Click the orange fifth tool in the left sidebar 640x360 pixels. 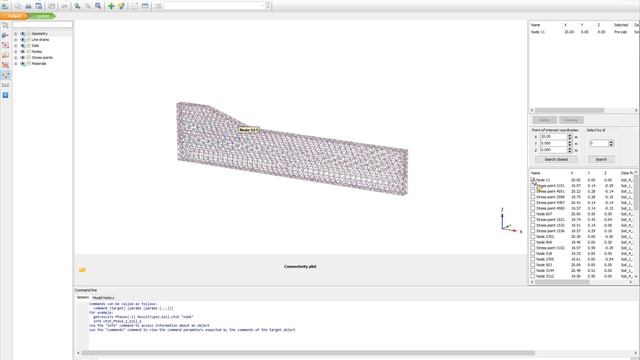(x=5, y=65)
